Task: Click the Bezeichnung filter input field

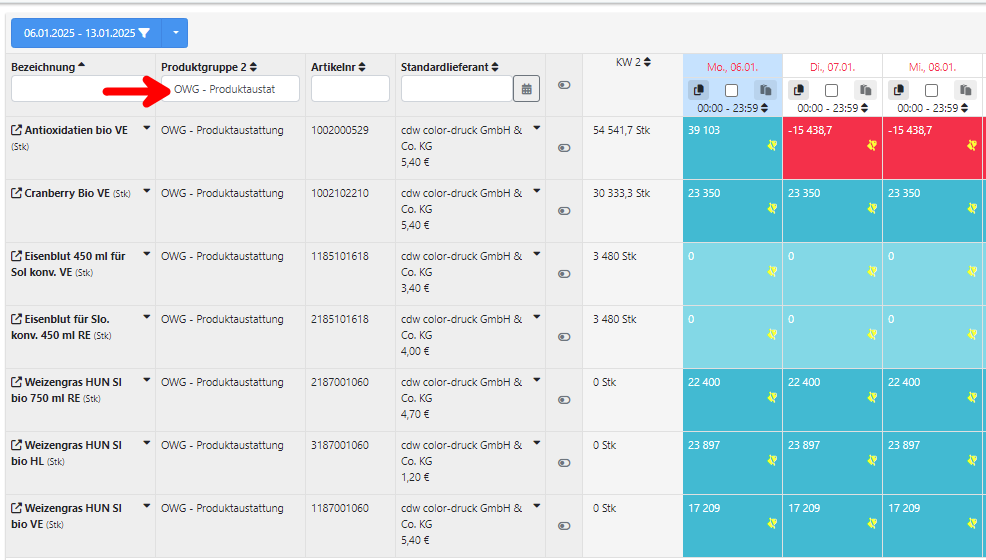Action: [80, 89]
